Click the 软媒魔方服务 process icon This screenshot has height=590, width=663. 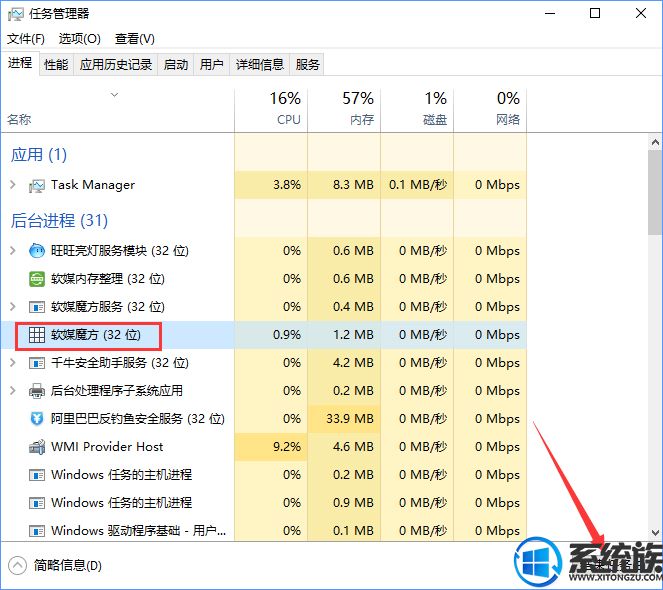click(x=37, y=307)
